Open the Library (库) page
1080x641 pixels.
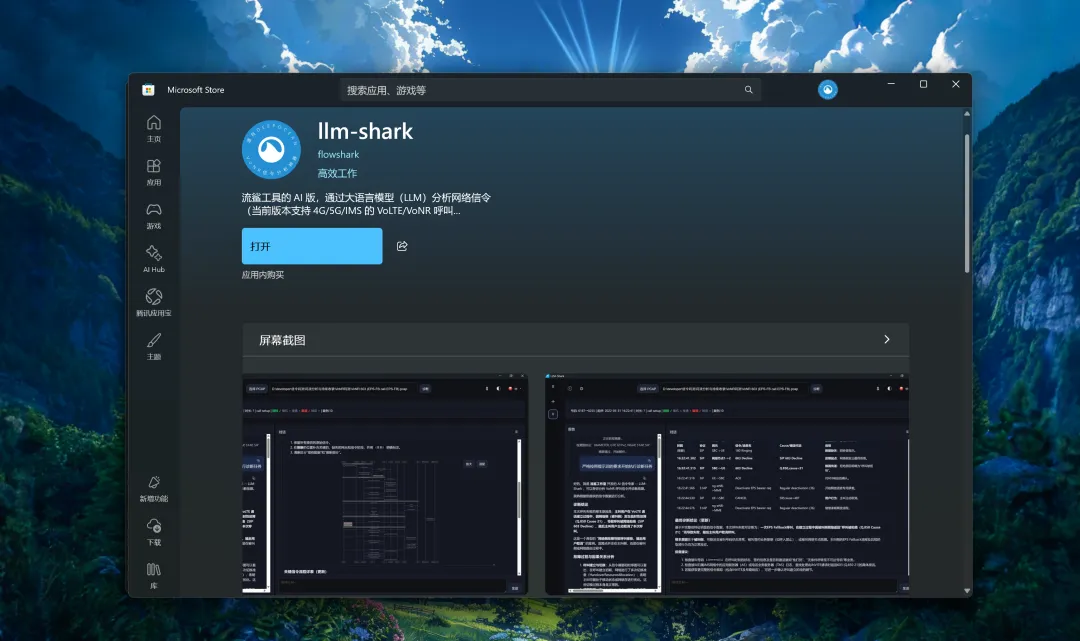pos(154,576)
